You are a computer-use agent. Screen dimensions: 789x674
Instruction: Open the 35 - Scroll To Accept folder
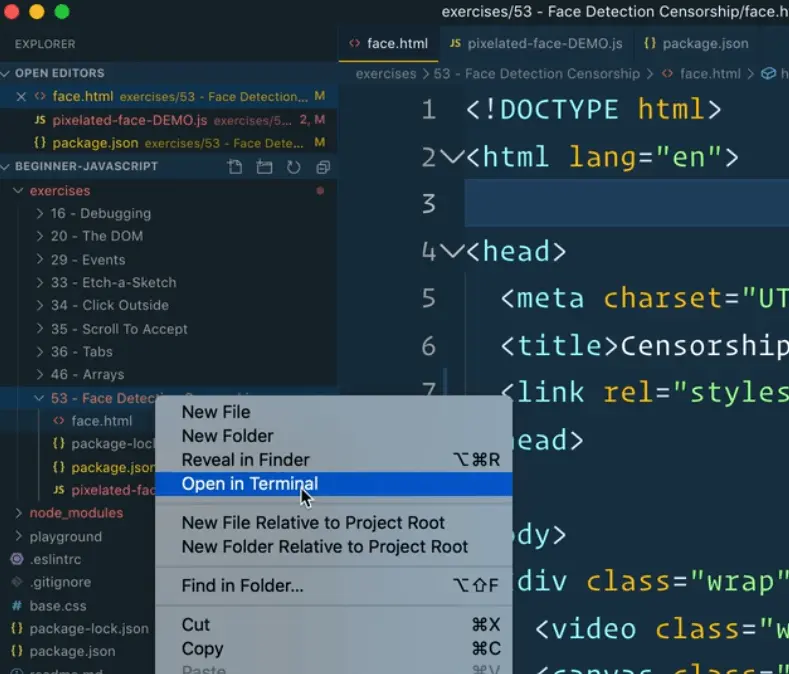click(x=118, y=329)
